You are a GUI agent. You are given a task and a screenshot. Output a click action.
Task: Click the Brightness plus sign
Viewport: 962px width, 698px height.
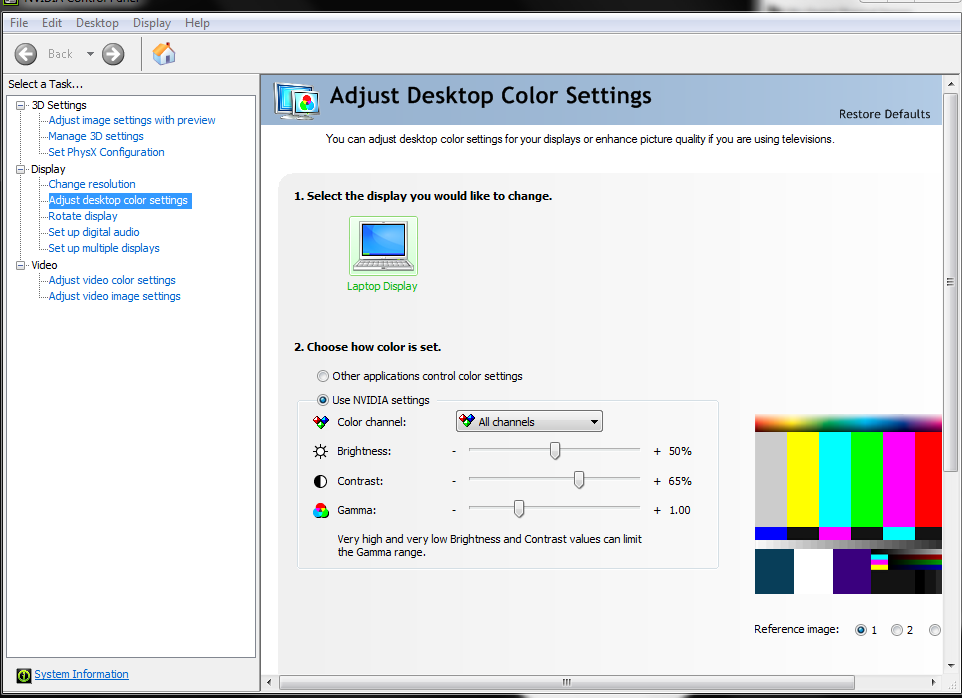point(657,451)
